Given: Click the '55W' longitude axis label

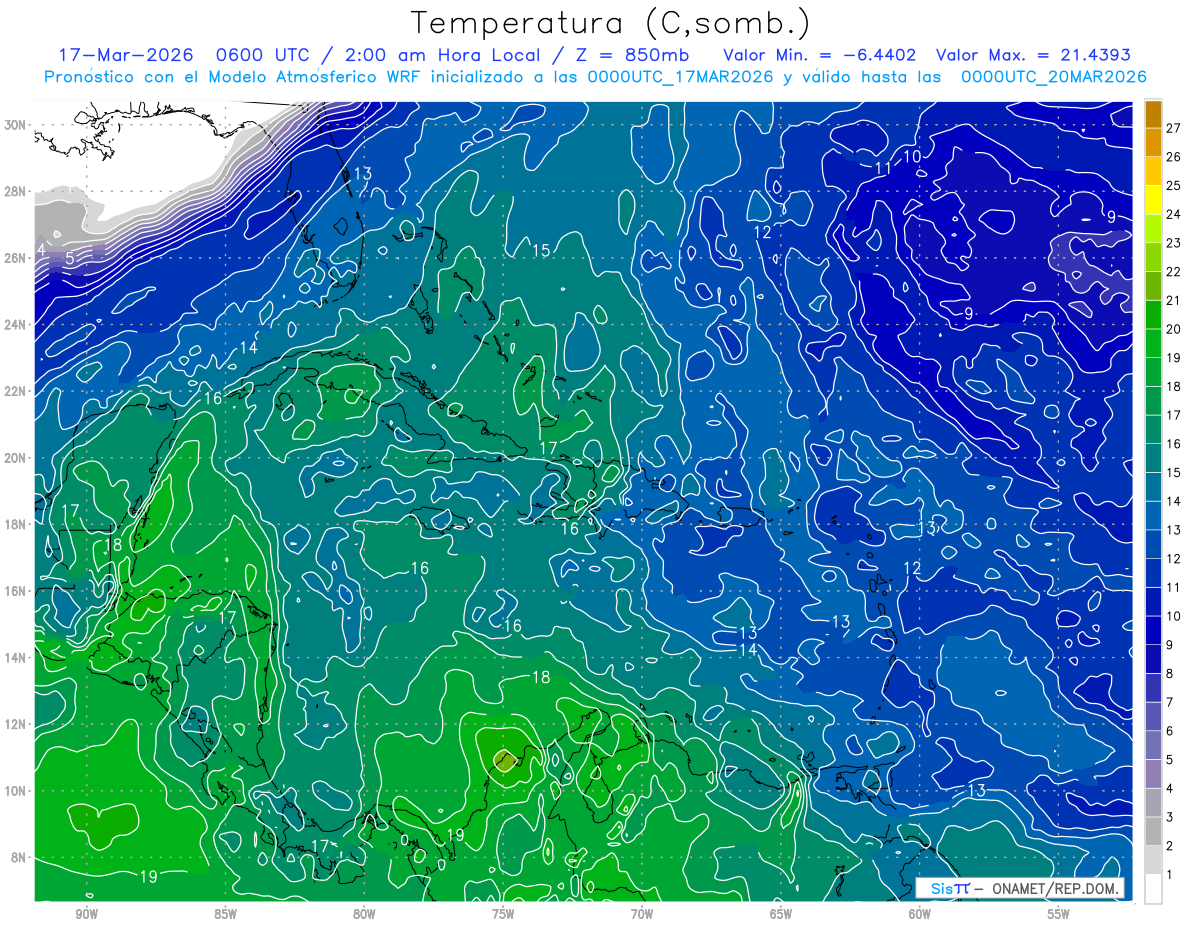Looking at the screenshot, I should tap(1059, 914).
